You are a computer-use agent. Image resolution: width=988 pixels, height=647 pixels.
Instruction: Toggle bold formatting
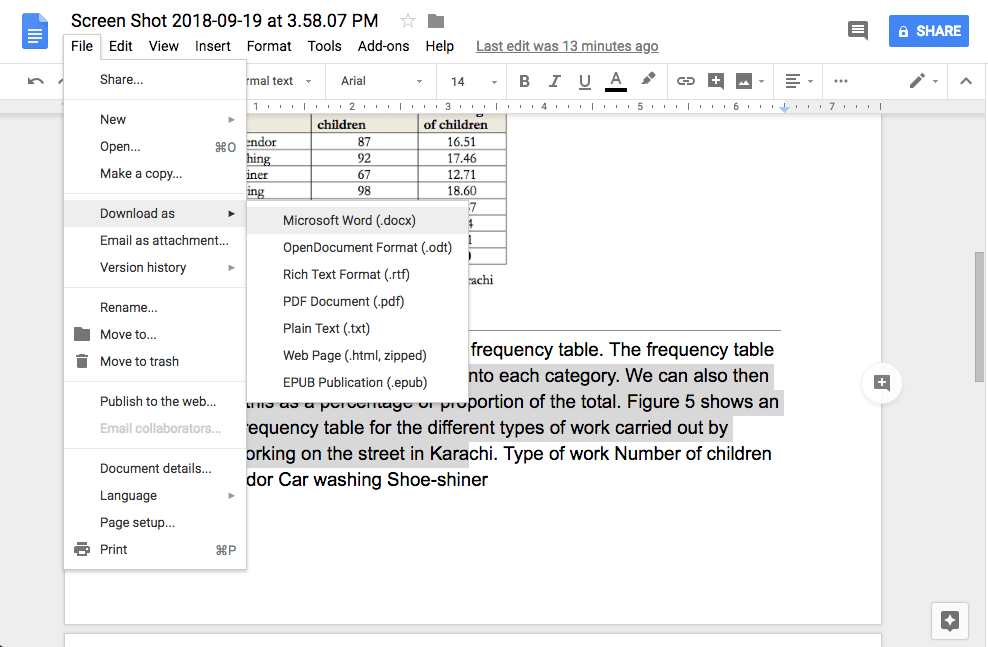point(524,81)
